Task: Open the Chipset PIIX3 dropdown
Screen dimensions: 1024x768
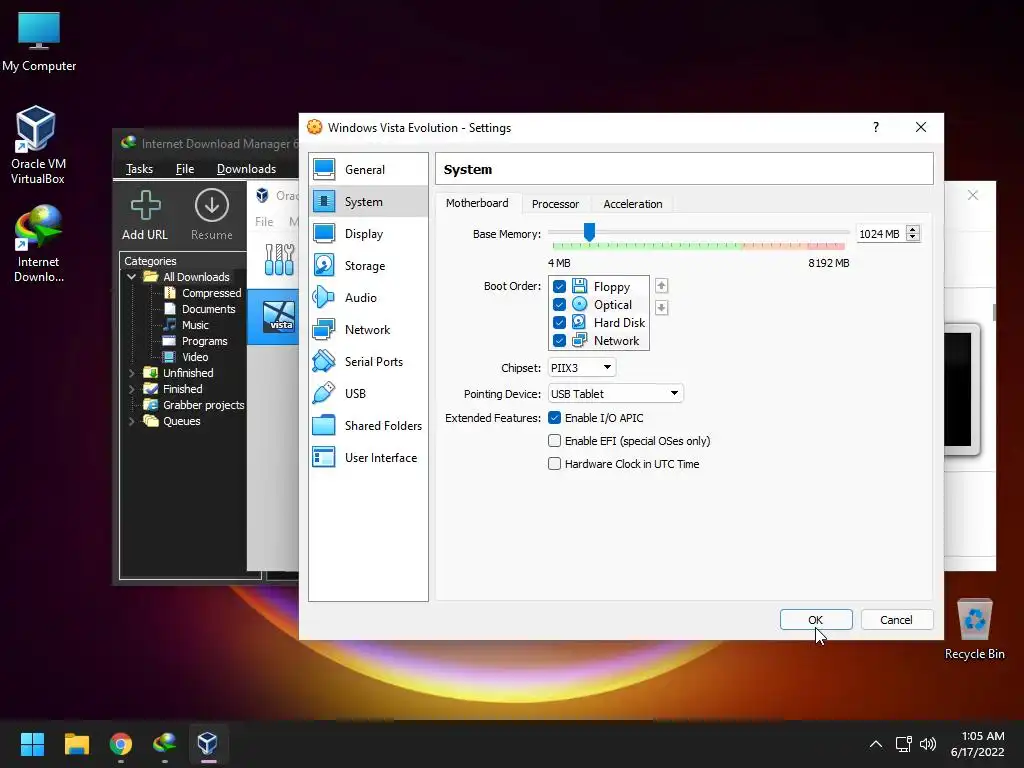Action: 581,368
